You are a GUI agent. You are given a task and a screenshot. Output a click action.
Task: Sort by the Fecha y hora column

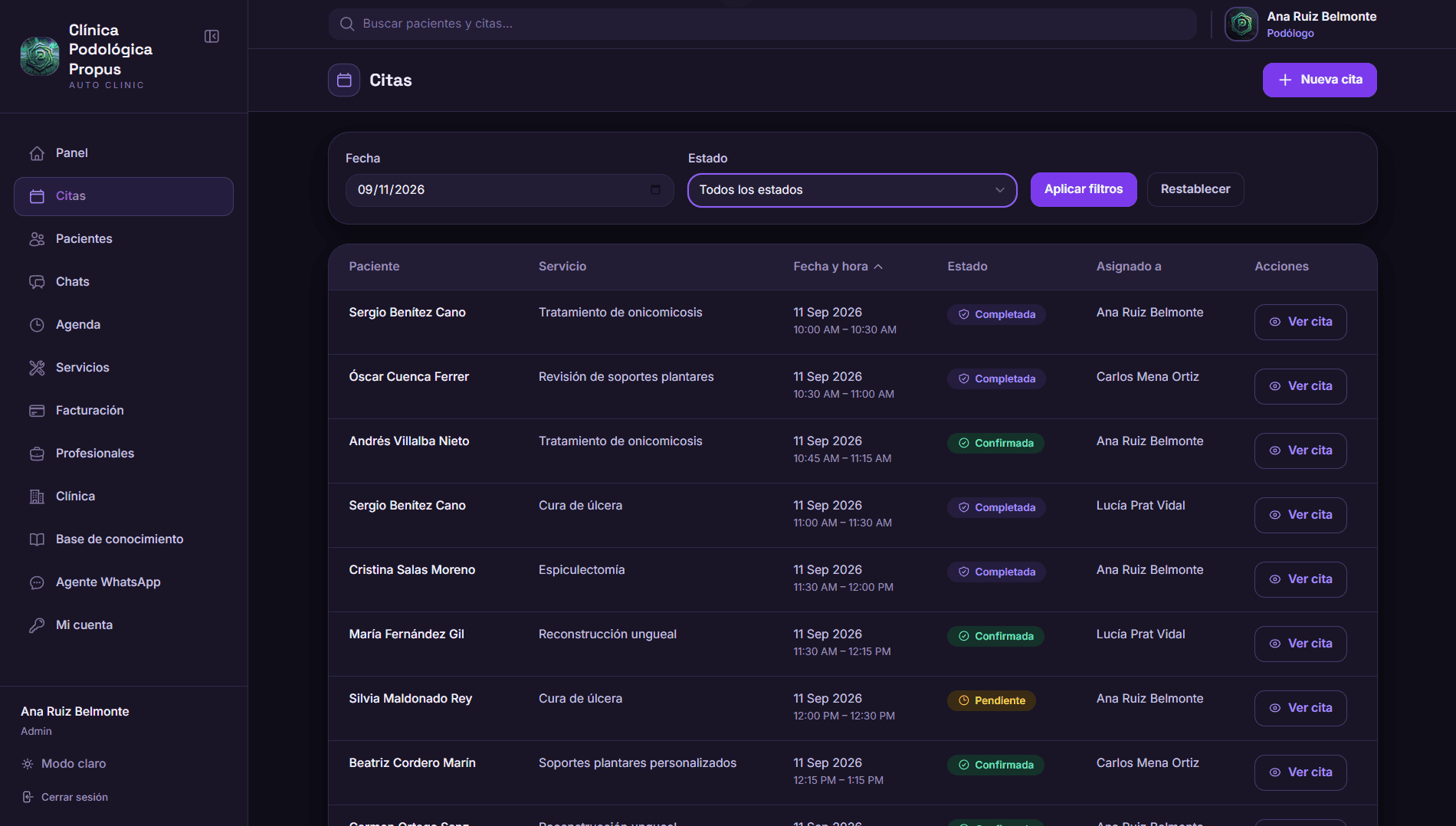(x=838, y=267)
